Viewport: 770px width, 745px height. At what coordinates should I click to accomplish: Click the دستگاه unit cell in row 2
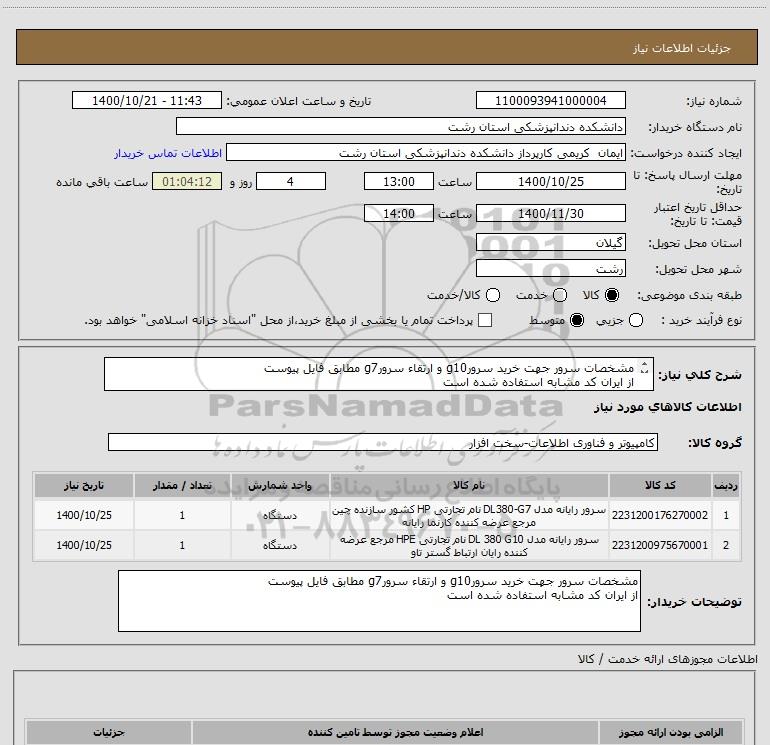(x=280, y=545)
